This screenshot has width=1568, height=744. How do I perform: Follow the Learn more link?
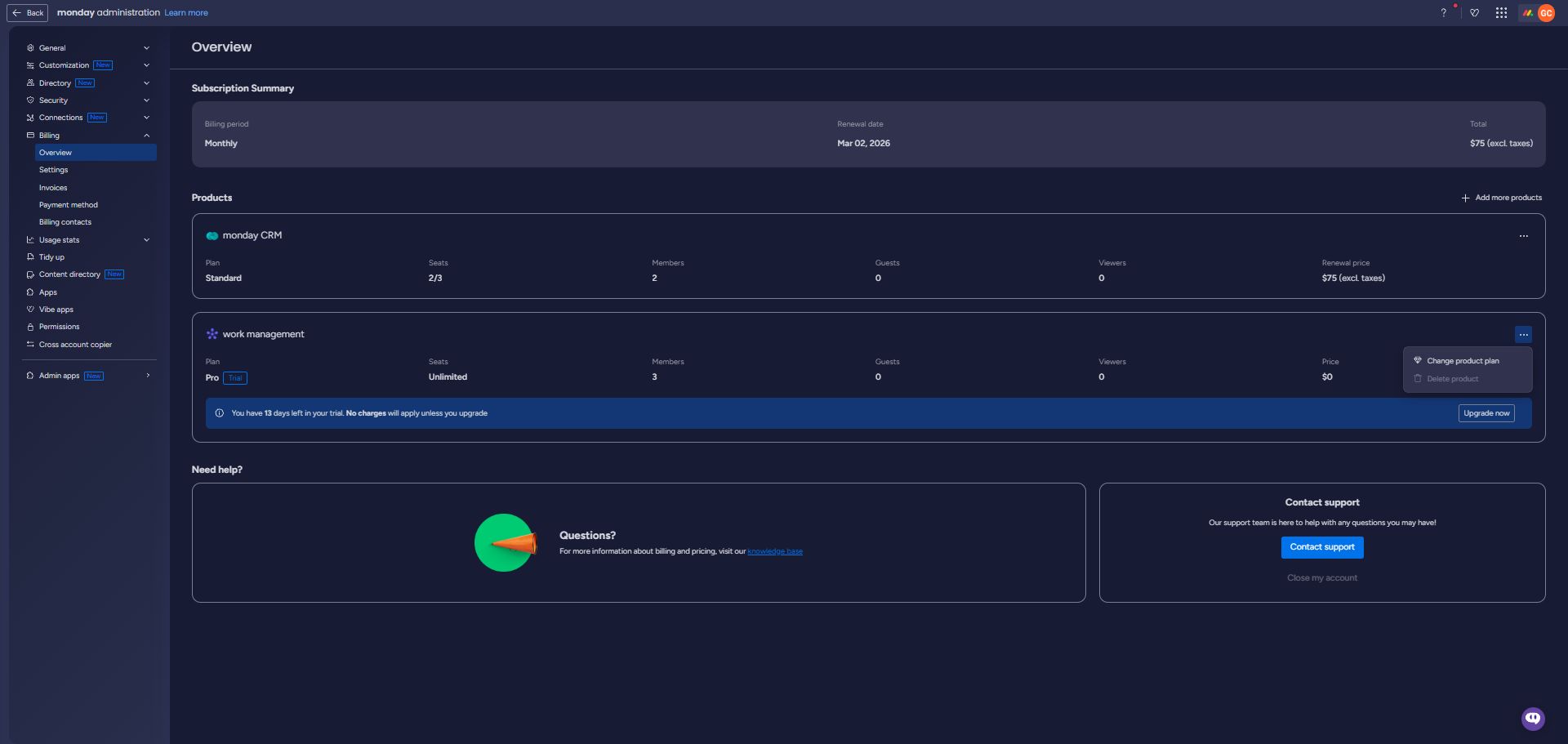coord(186,13)
